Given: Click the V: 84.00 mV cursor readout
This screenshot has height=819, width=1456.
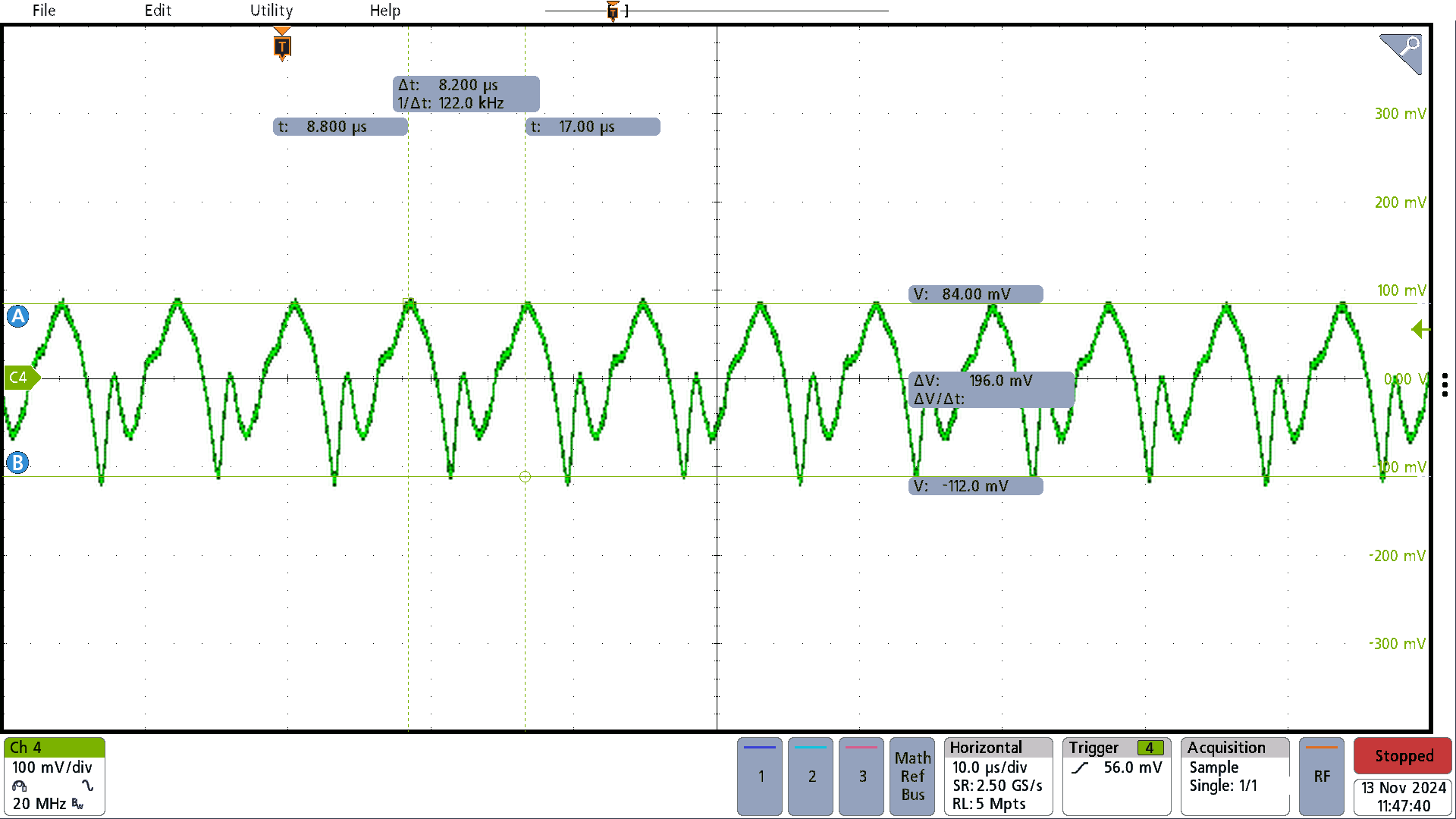Looking at the screenshot, I should [x=976, y=294].
